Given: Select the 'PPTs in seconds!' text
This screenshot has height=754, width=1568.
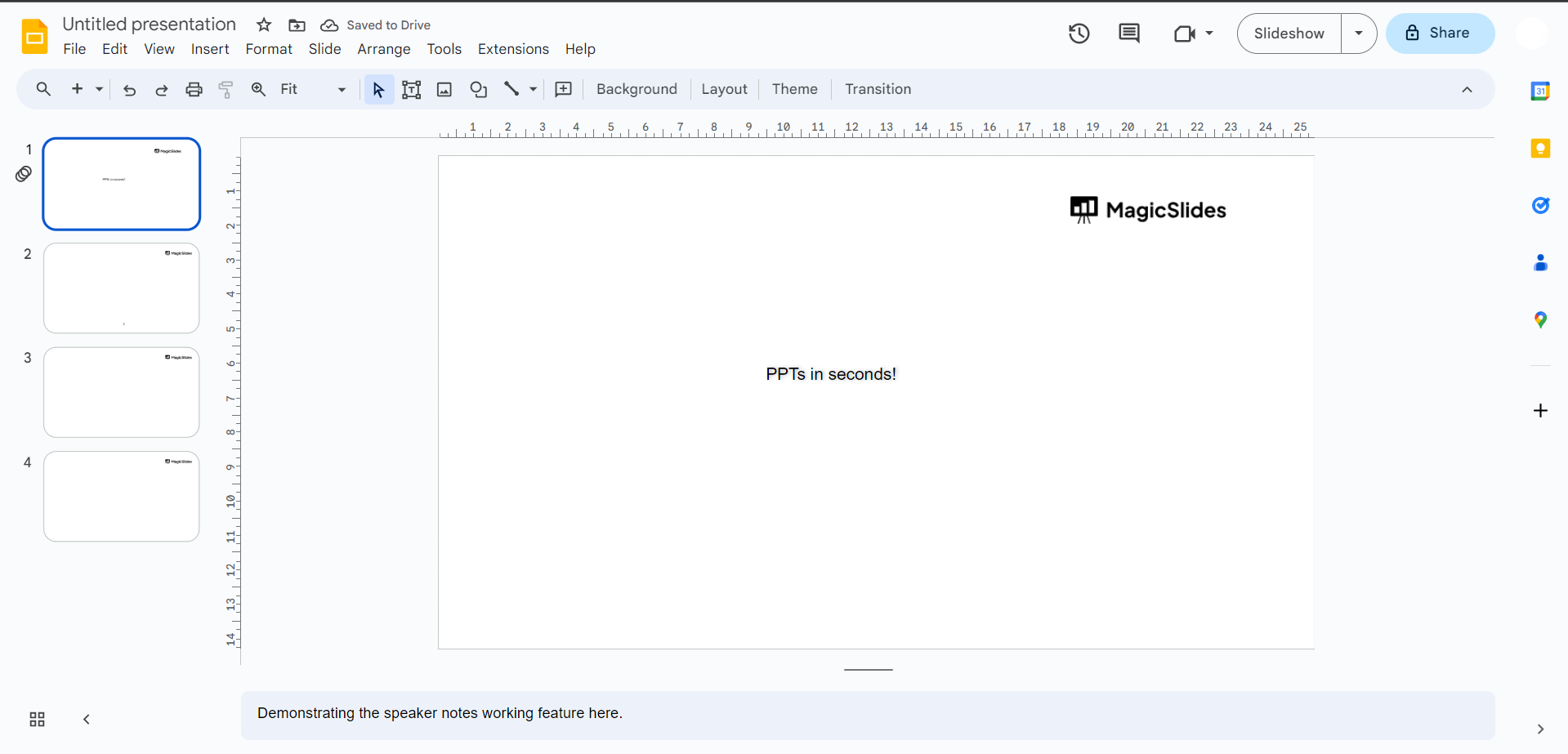Looking at the screenshot, I should point(831,374).
